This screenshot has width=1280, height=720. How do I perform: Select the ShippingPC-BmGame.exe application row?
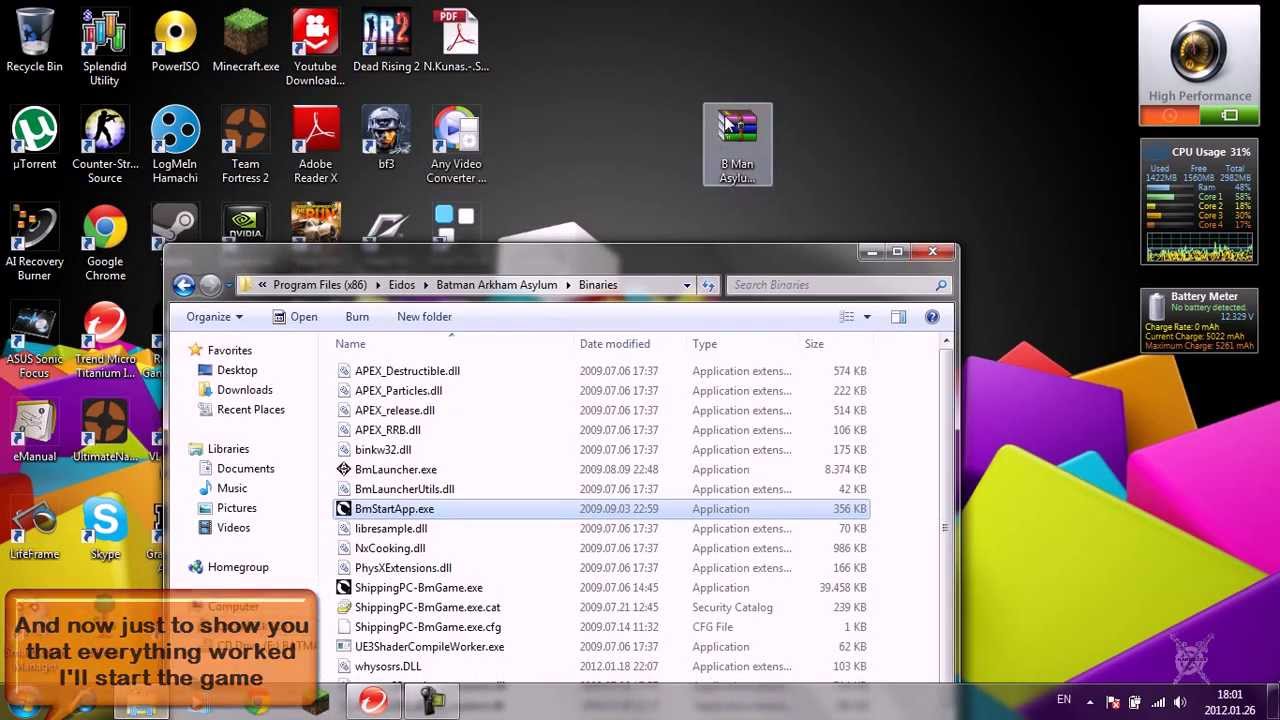tap(601, 588)
